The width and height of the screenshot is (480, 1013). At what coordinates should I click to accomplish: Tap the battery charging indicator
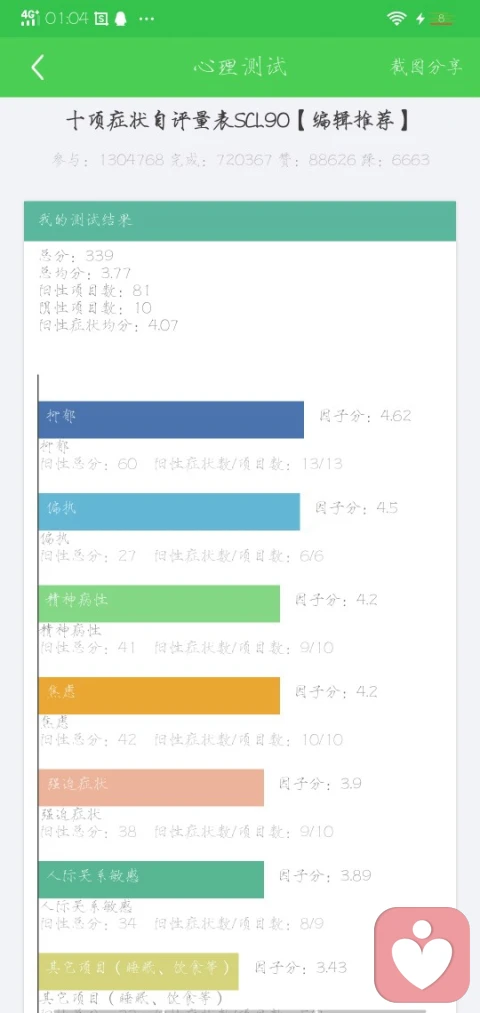click(437, 18)
